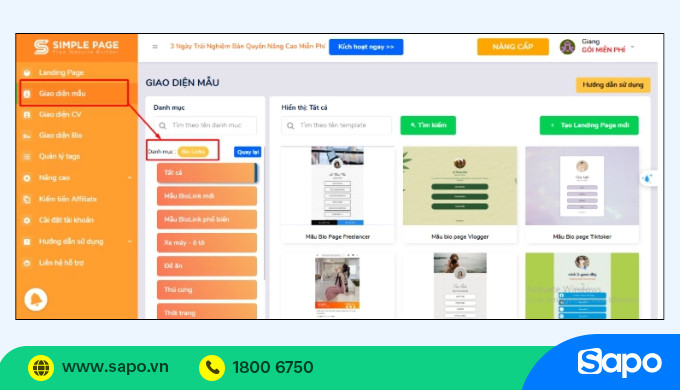680x390 pixels.
Task: Click the Bio Links category tag
Action: coord(193,152)
